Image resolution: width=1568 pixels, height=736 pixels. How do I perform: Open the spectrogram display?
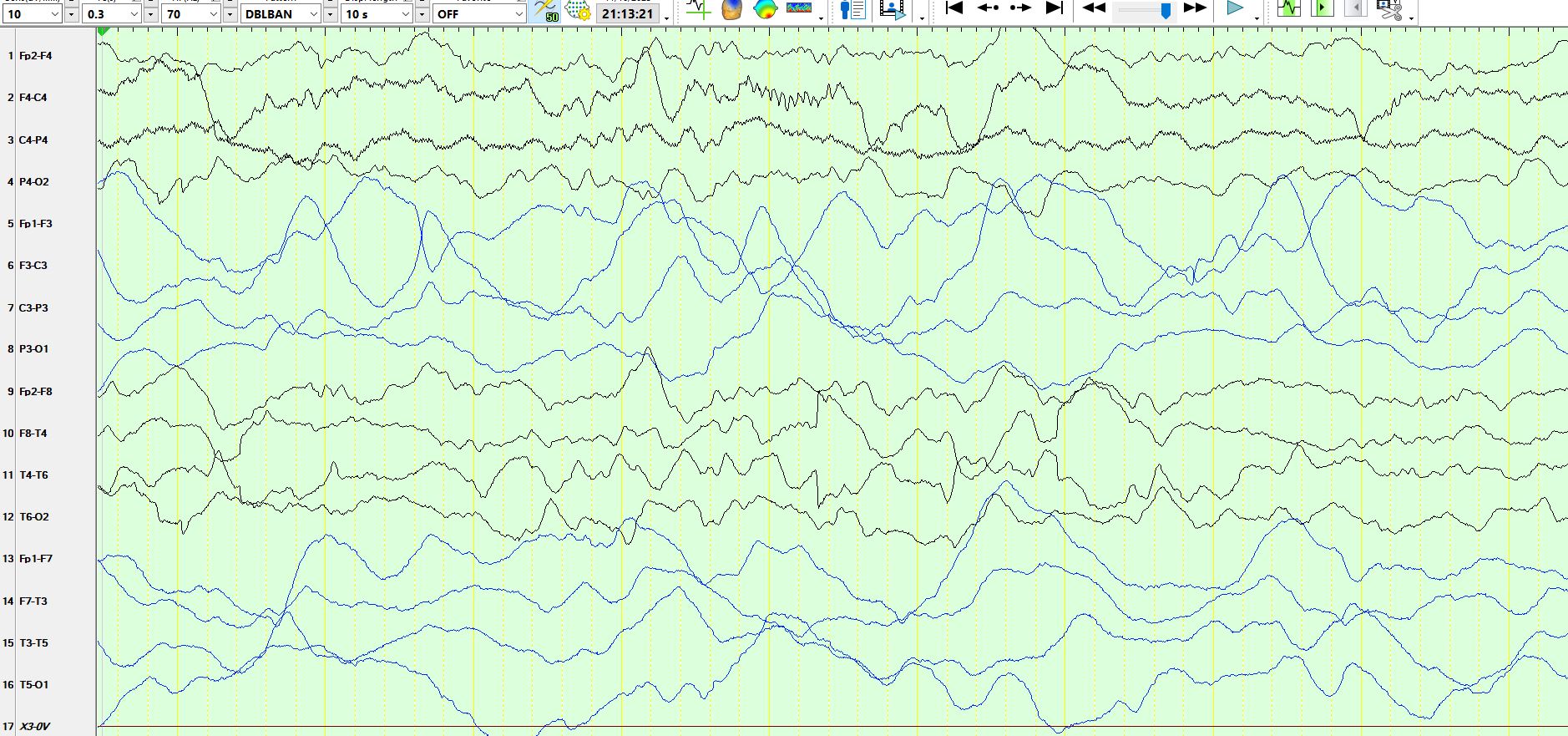pyautogui.click(x=799, y=9)
